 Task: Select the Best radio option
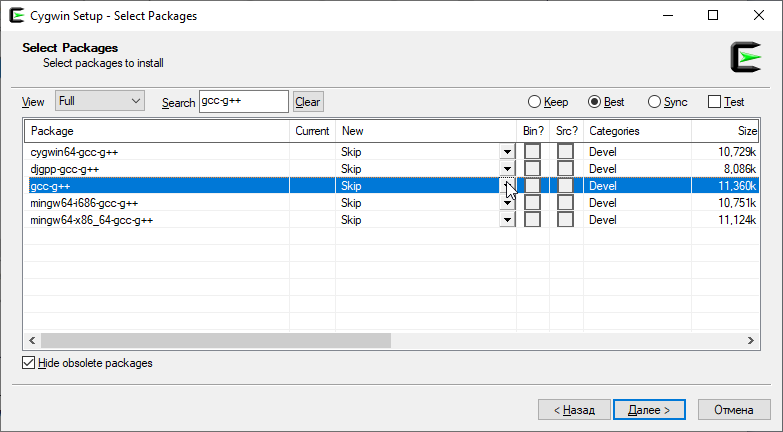pyautogui.click(x=595, y=102)
